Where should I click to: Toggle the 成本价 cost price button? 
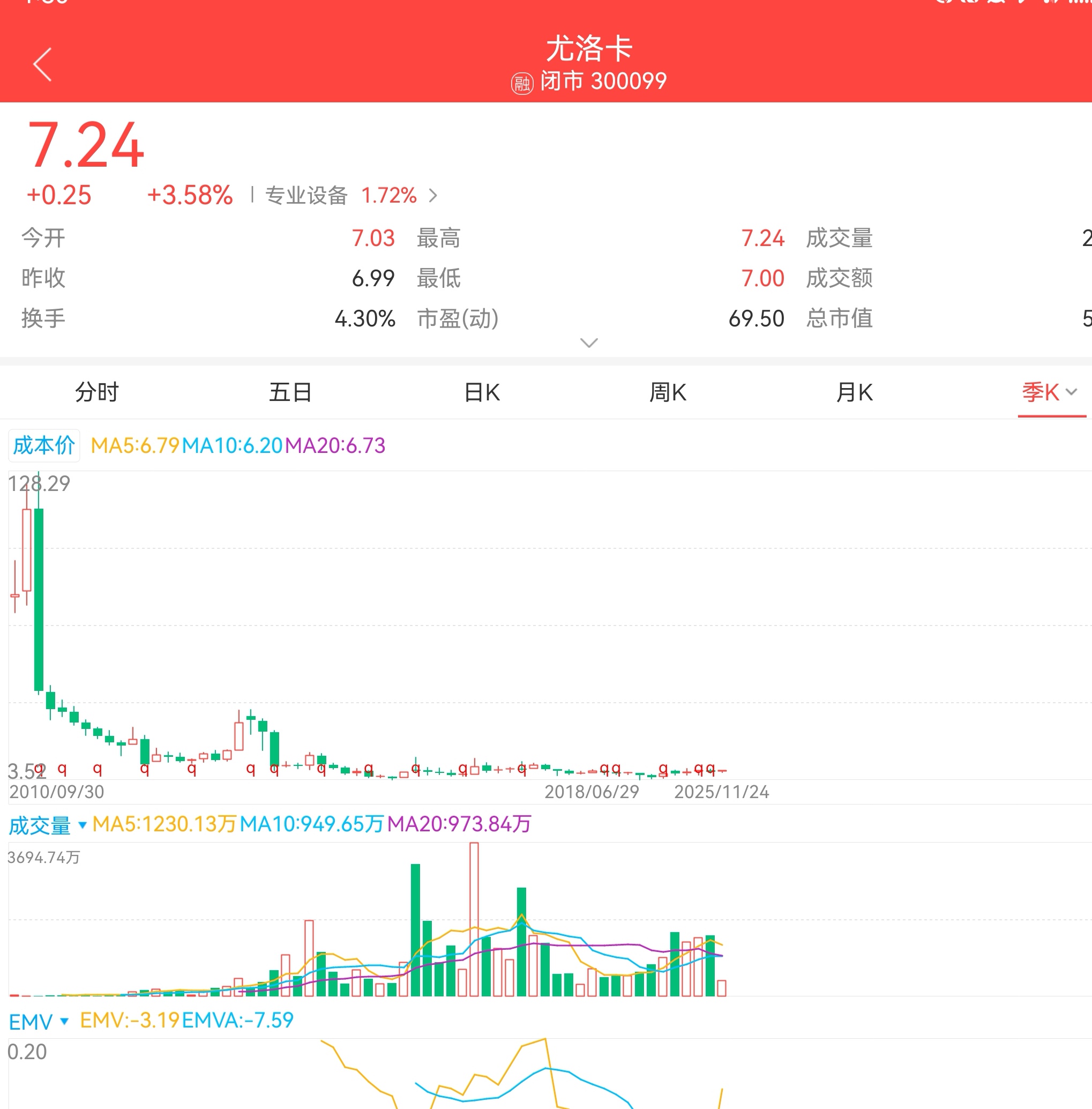[44, 445]
